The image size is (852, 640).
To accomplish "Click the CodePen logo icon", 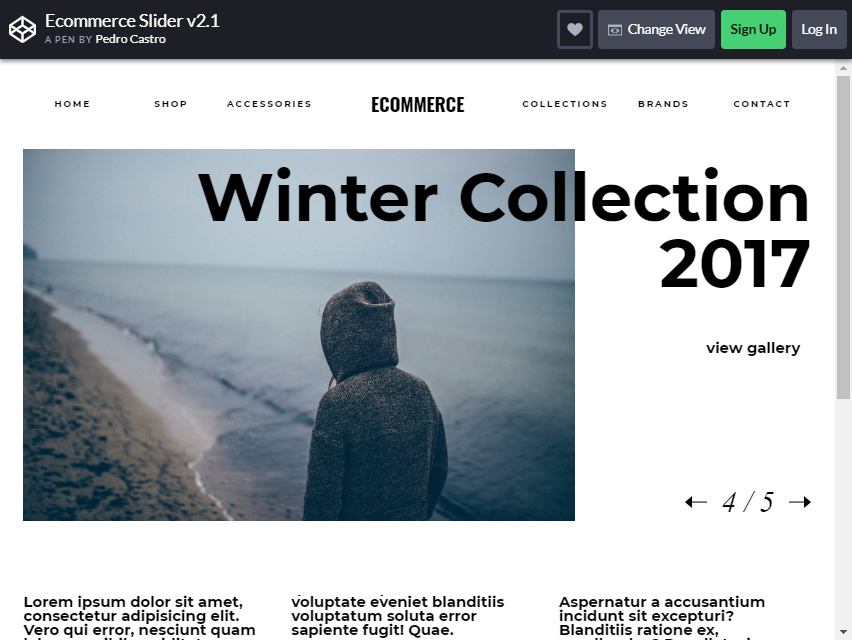I will (x=22, y=29).
